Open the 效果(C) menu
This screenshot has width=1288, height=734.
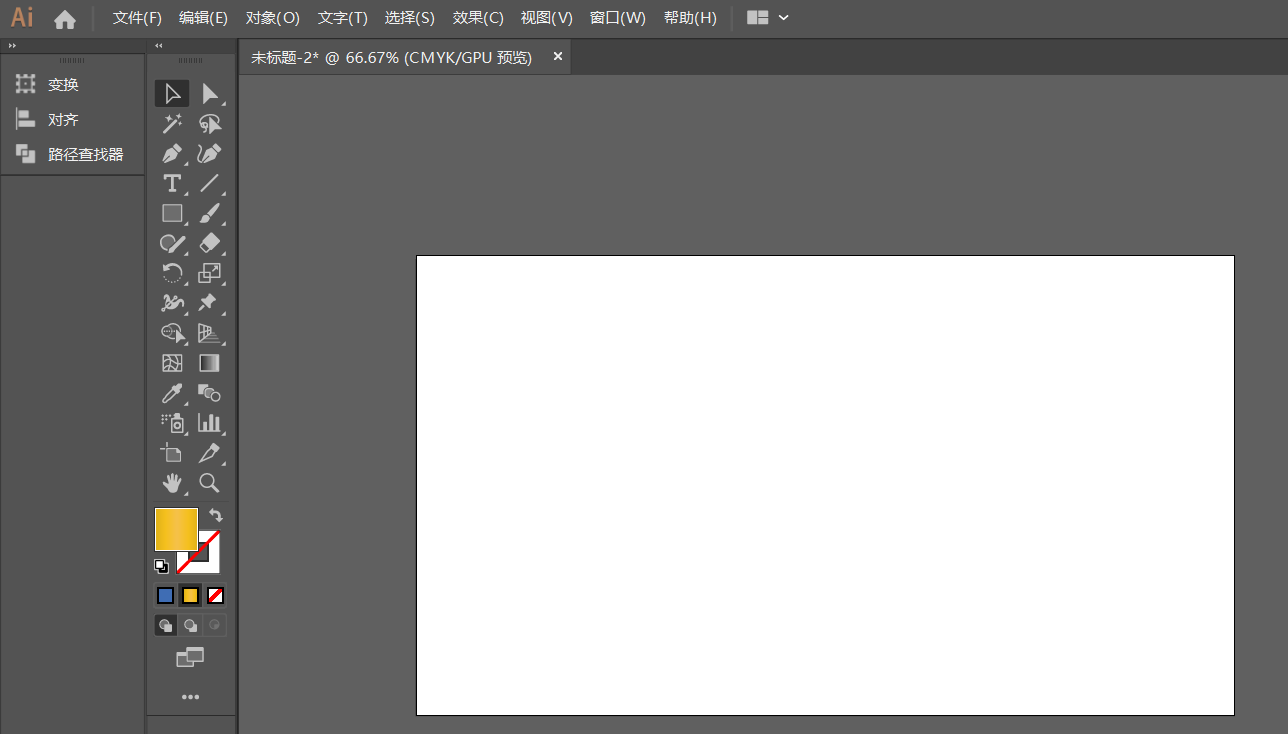point(478,18)
